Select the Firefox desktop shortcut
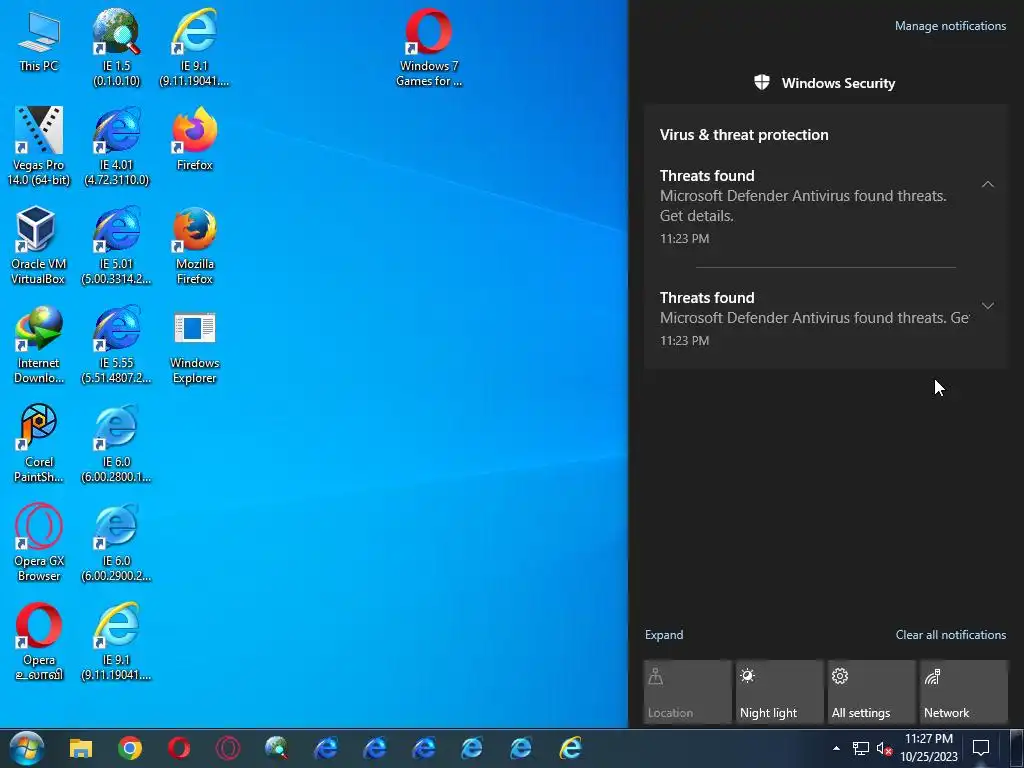 195,139
